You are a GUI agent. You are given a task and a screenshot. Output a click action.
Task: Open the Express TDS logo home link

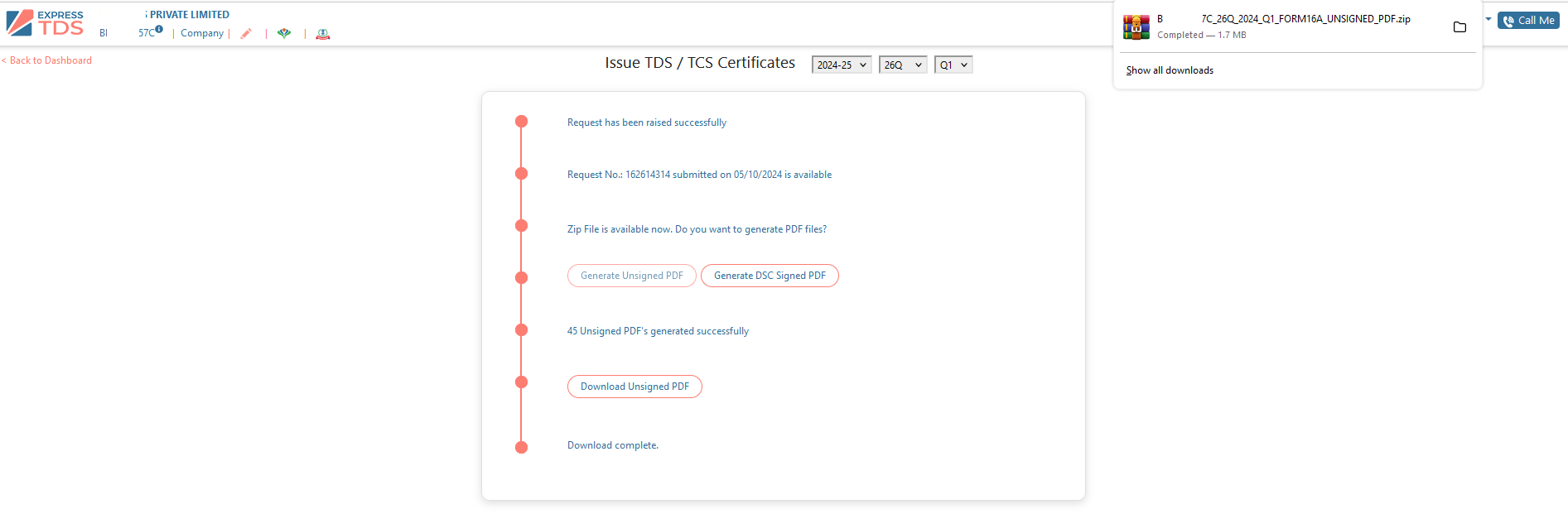click(45, 23)
